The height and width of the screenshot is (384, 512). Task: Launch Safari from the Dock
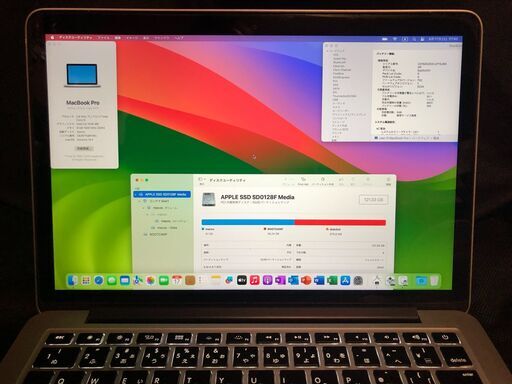click(x=99, y=281)
